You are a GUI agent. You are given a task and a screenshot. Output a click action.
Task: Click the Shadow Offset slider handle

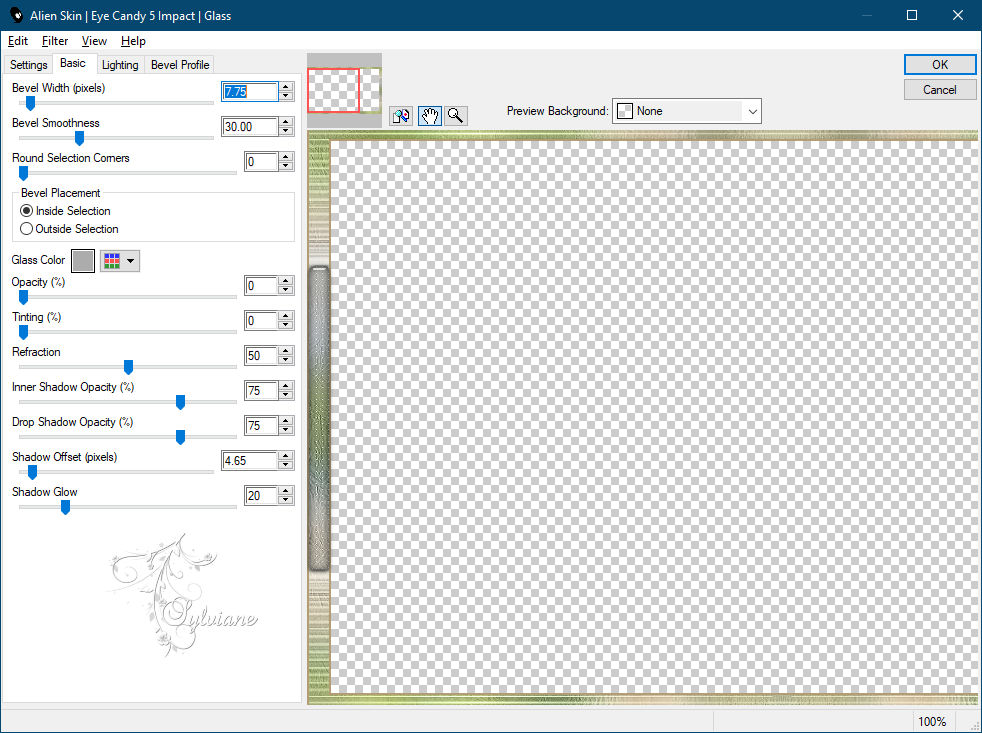[x=33, y=472]
